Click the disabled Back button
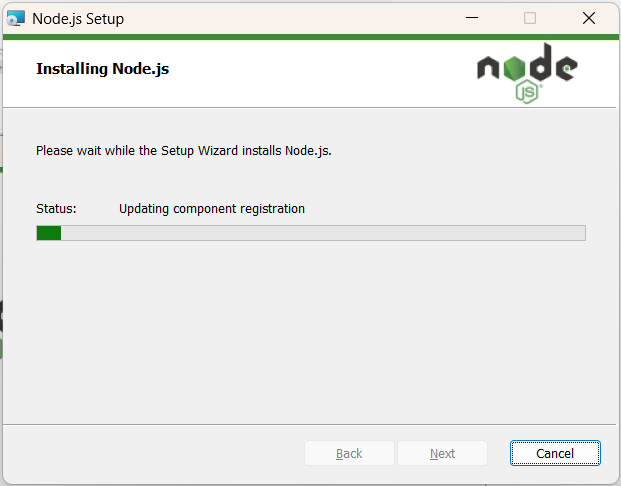Viewport: 621px width, 486px height. coord(349,453)
